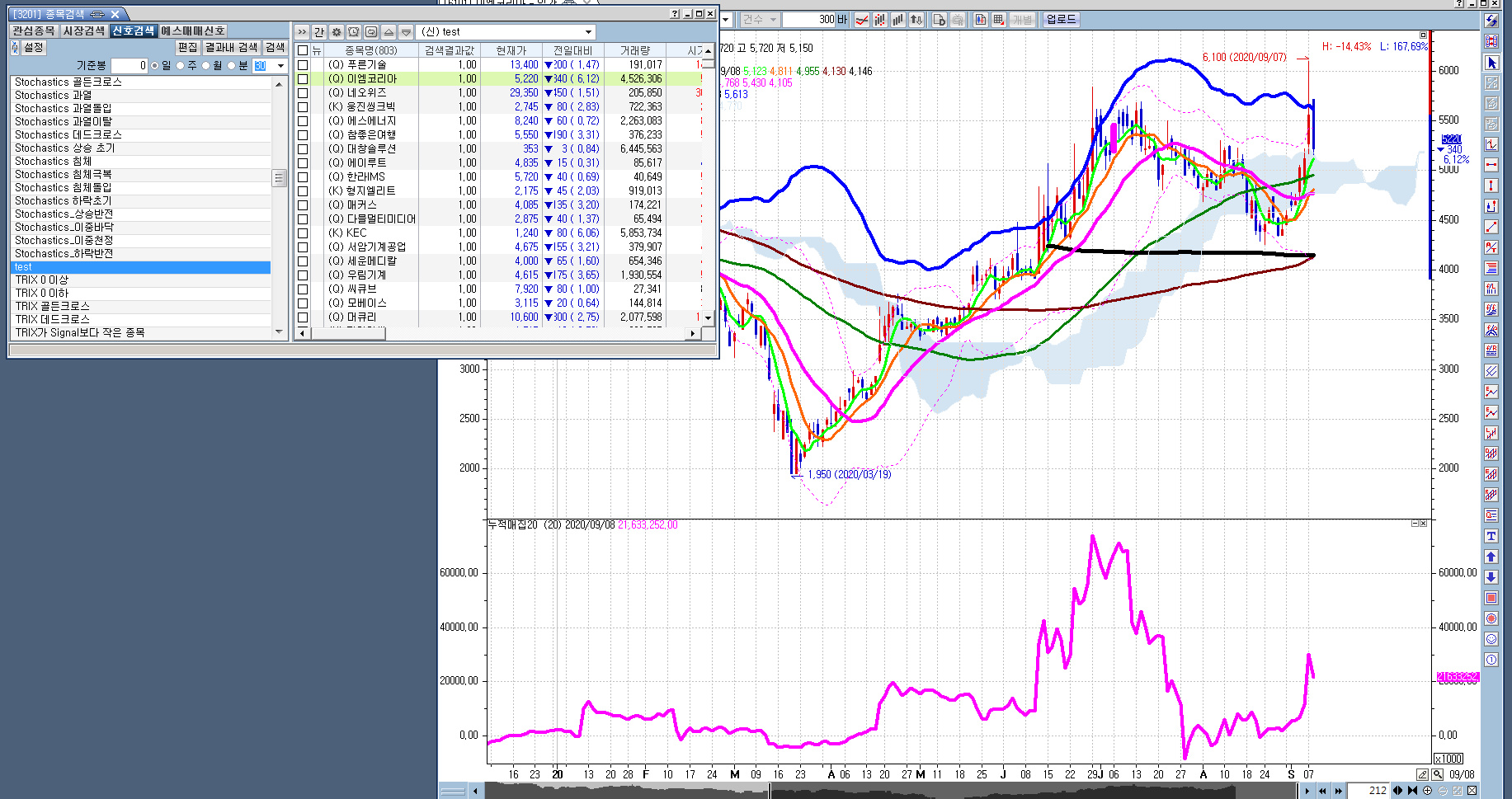Switch to the 시장검색 tab

84,31
